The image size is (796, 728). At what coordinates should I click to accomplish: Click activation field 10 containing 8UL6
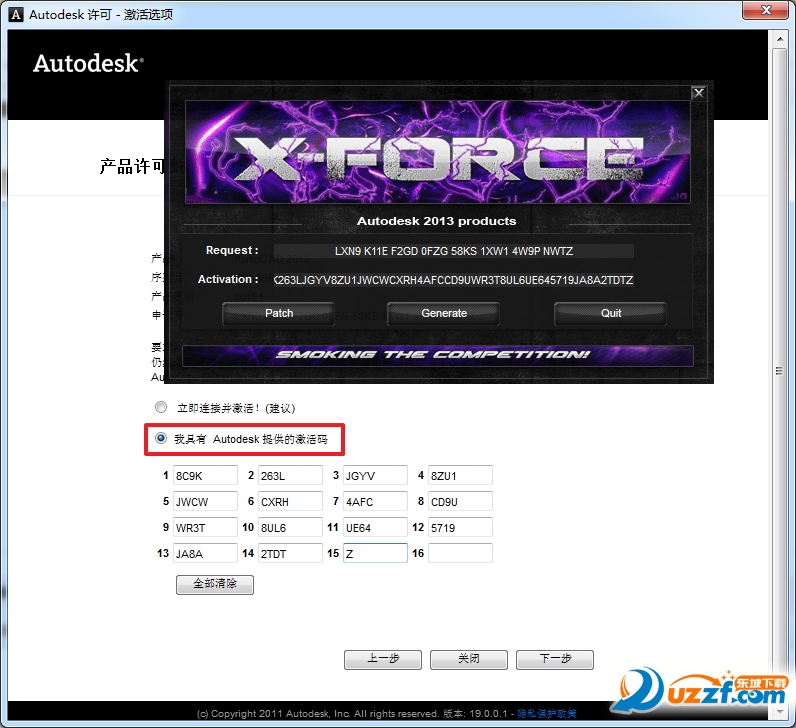coord(290,527)
